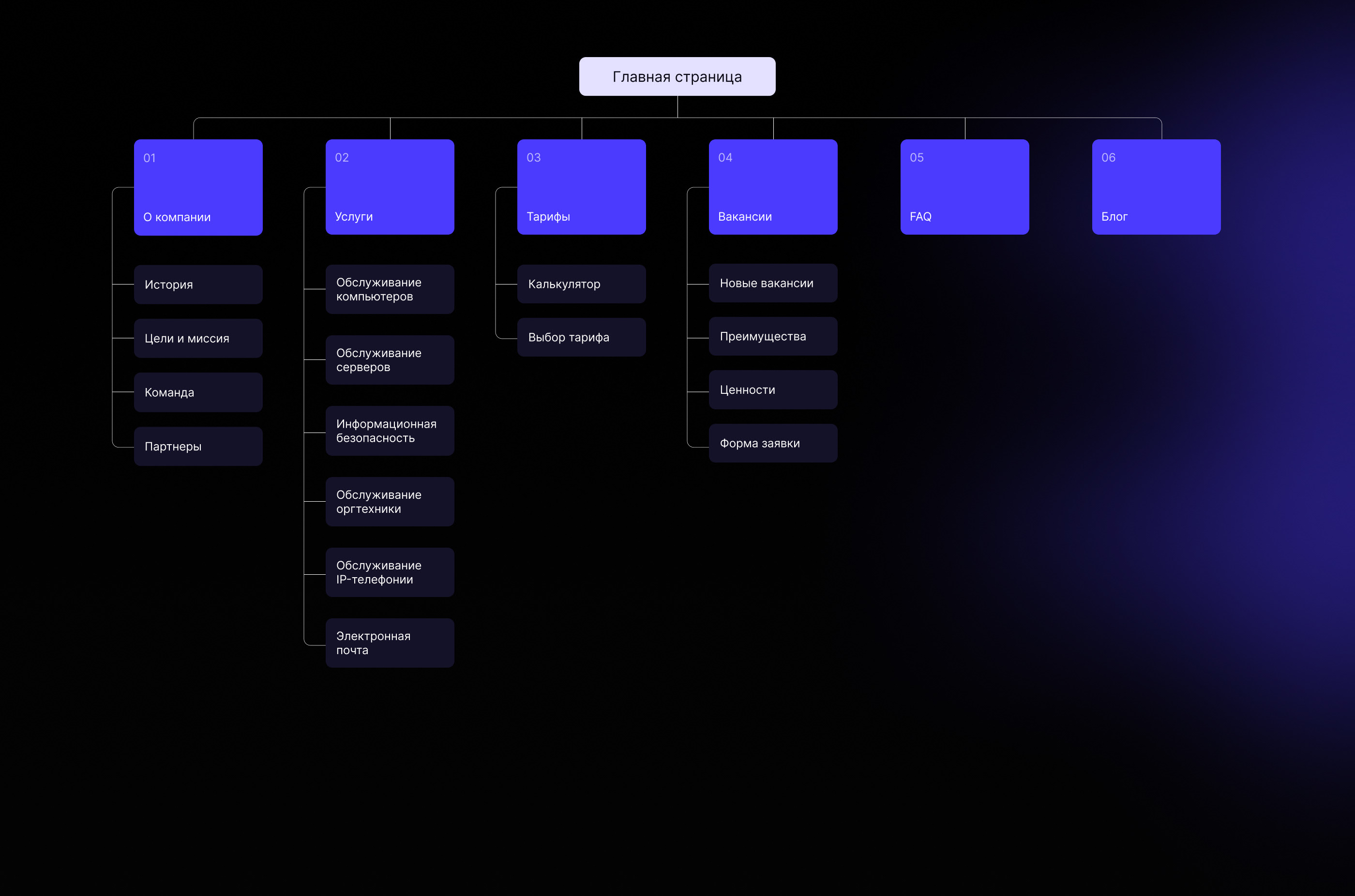Open the Партнеры subpage node
1355x896 pixels.
click(x=198, y=446)
